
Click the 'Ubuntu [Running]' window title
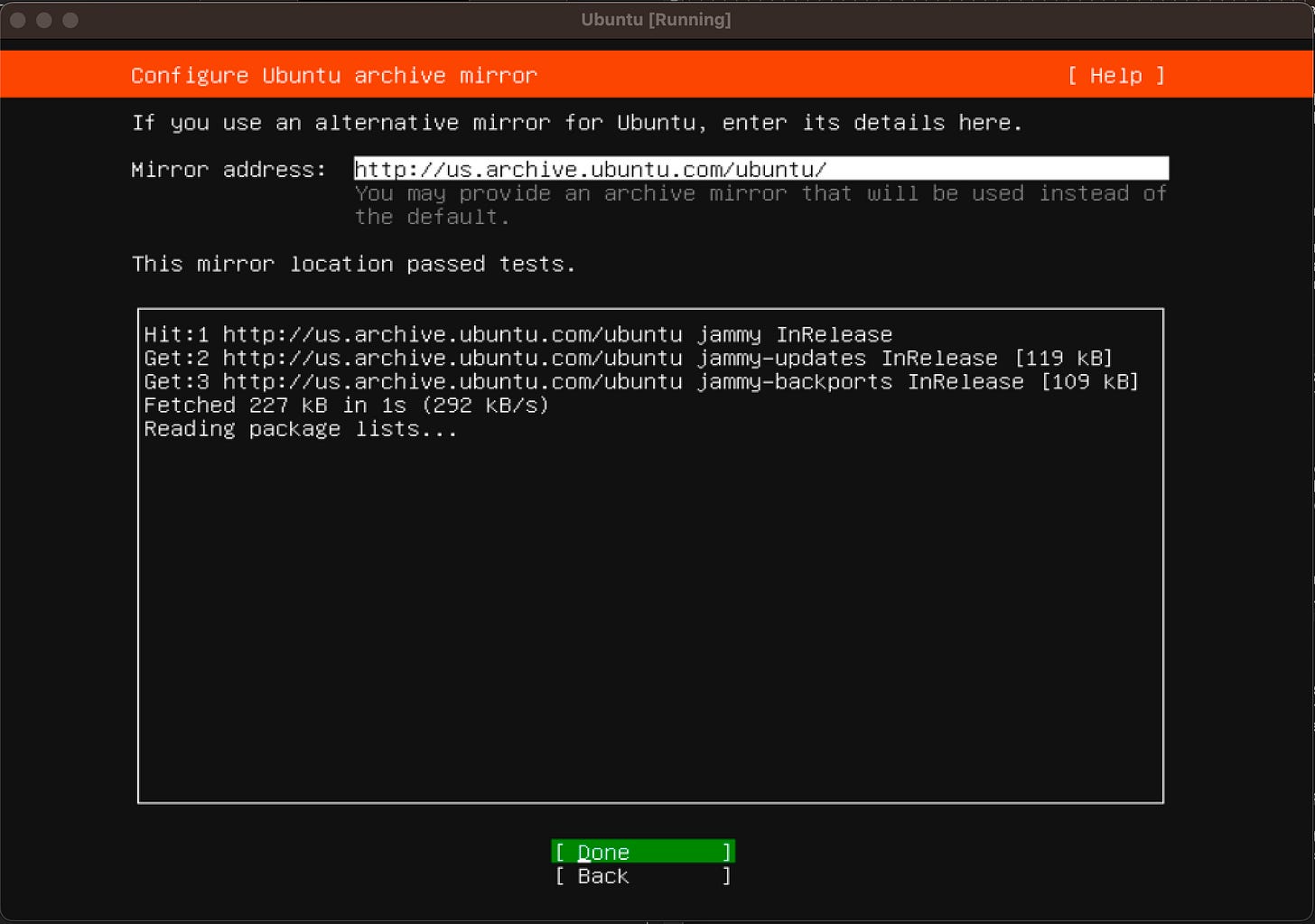point(657,20)
